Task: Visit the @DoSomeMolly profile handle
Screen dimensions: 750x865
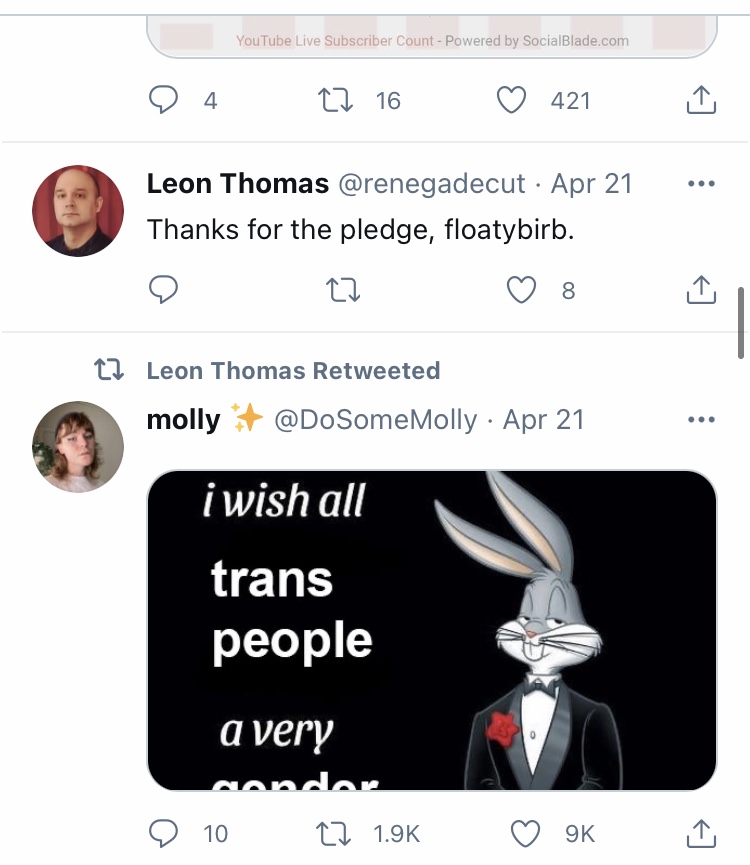Action: click(x=376, y=420)
